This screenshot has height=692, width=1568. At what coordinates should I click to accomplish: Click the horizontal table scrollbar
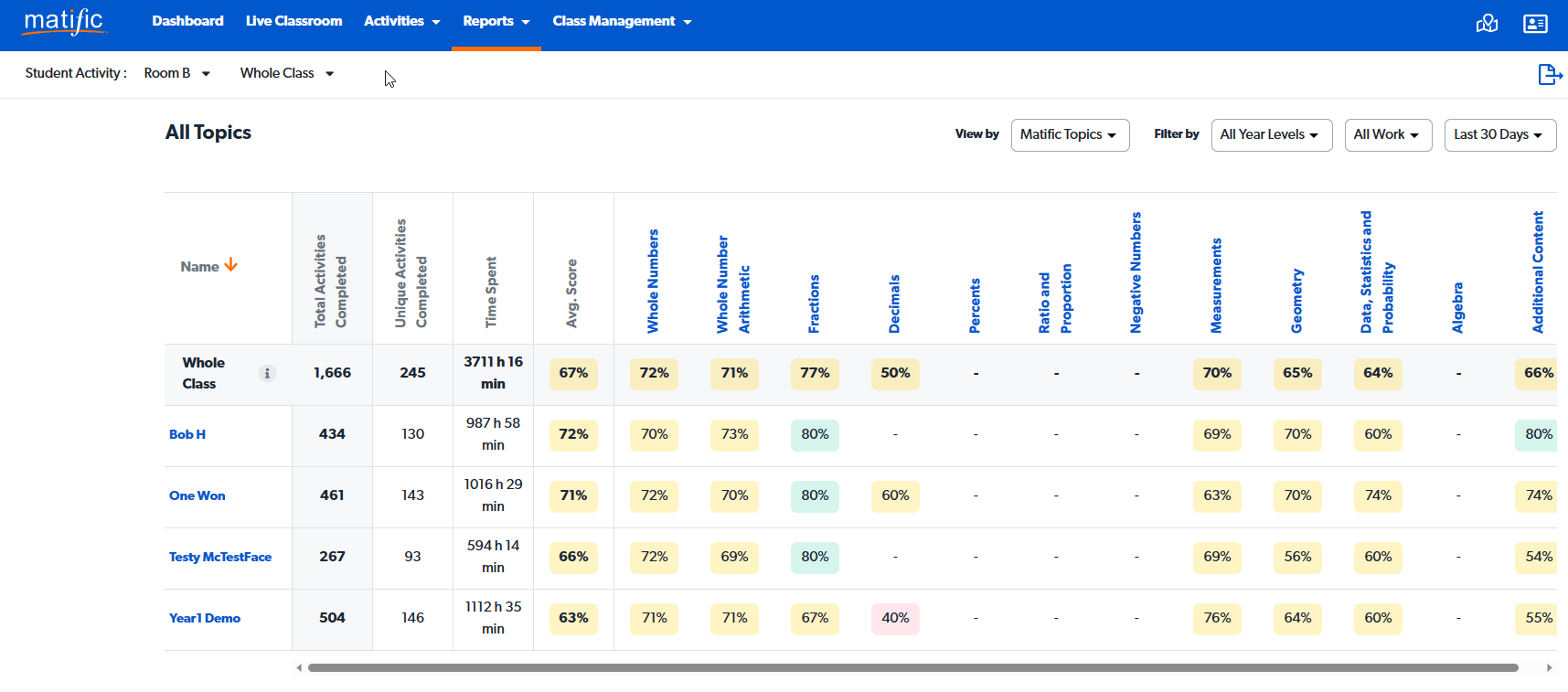coord(912,667)
